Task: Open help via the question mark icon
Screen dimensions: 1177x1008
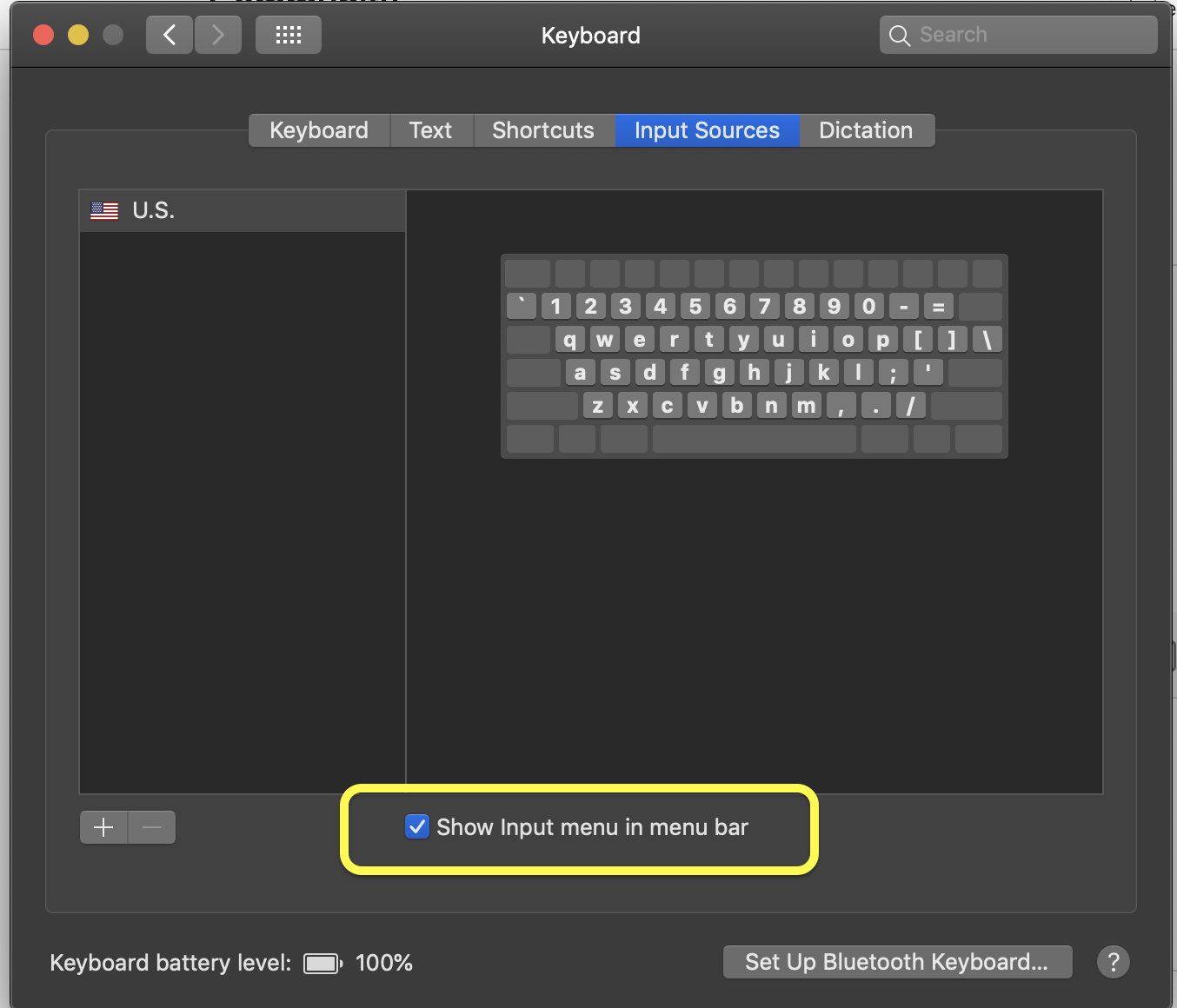Action: point(1114,962)
